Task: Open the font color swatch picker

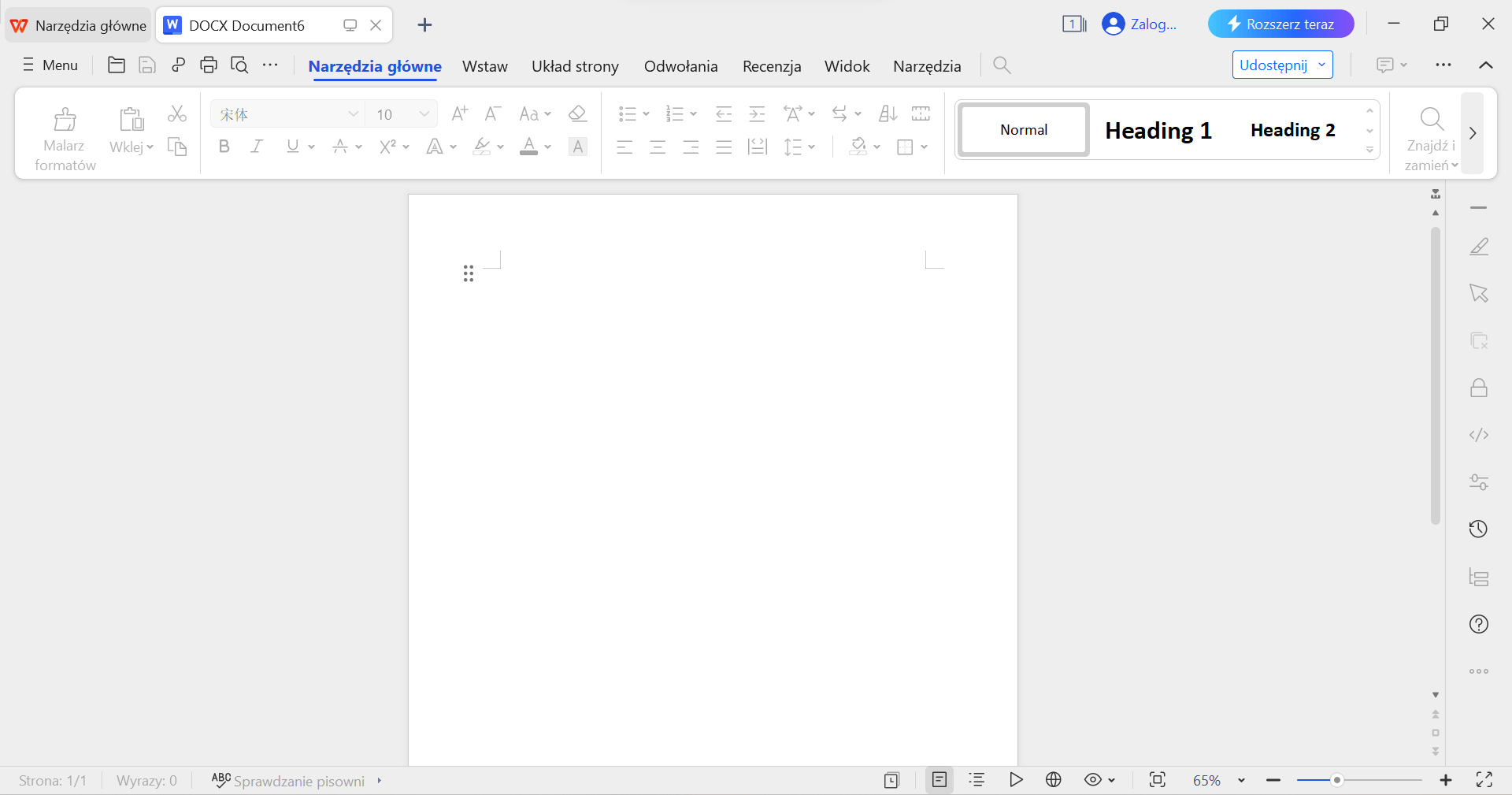Action: 549,147
